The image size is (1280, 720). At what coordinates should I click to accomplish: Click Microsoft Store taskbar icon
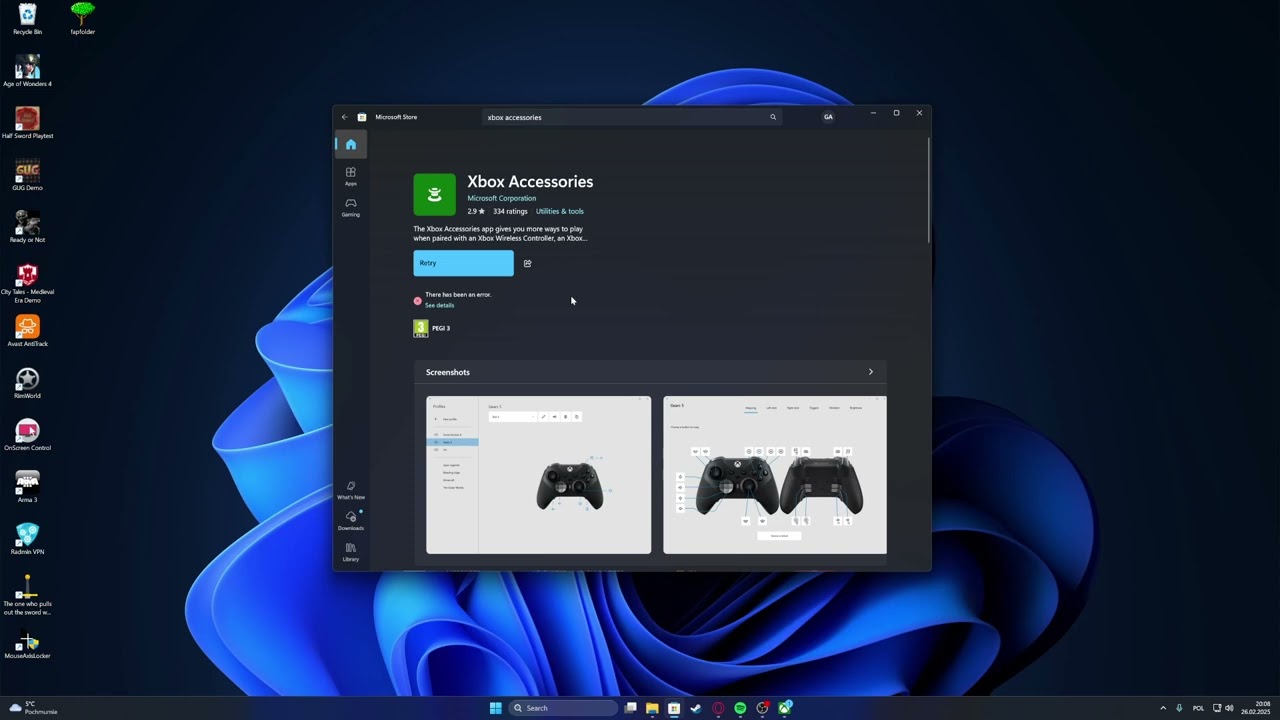674,708
